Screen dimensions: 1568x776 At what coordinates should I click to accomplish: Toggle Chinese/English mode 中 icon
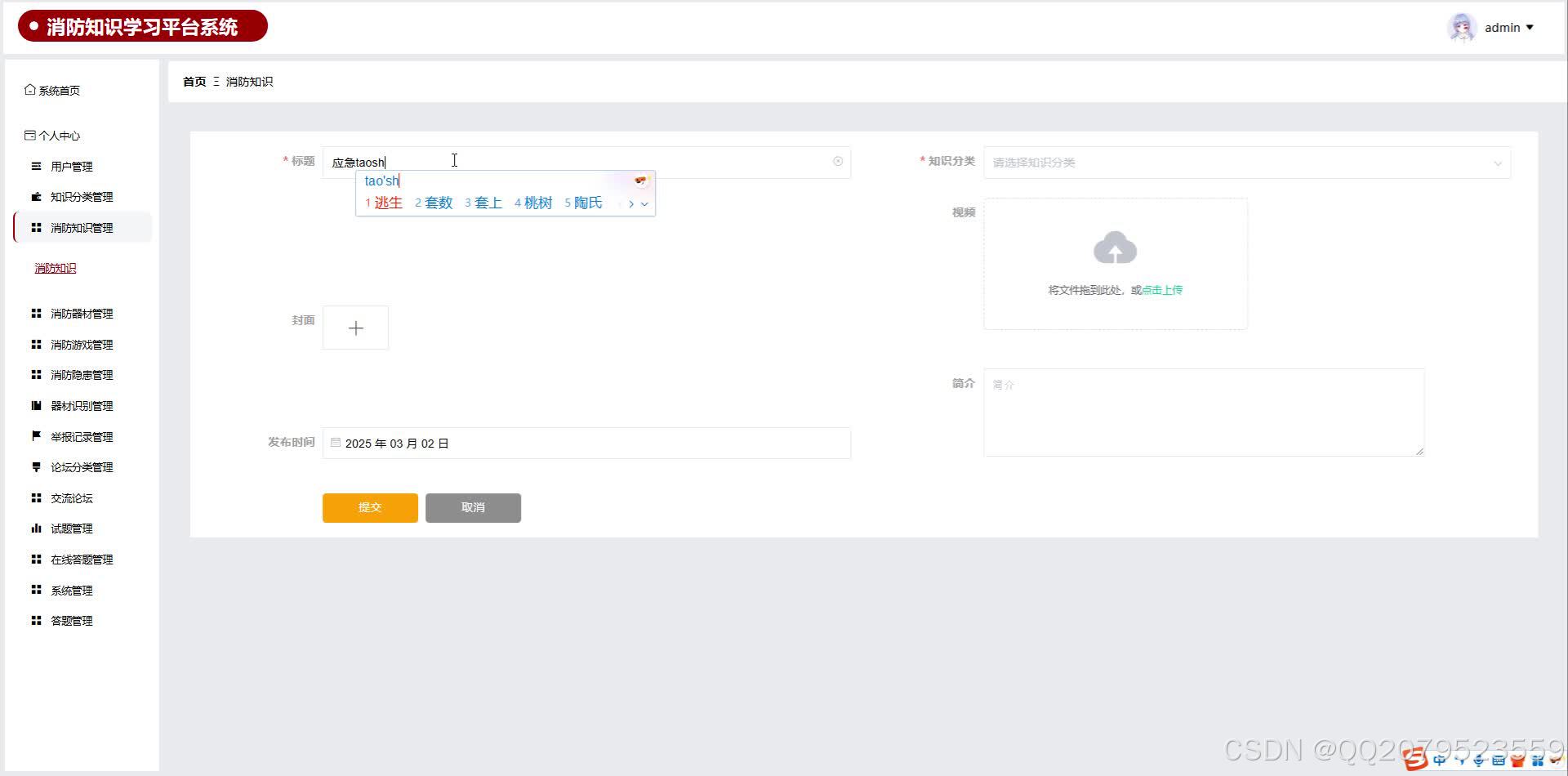point(1440,760)
